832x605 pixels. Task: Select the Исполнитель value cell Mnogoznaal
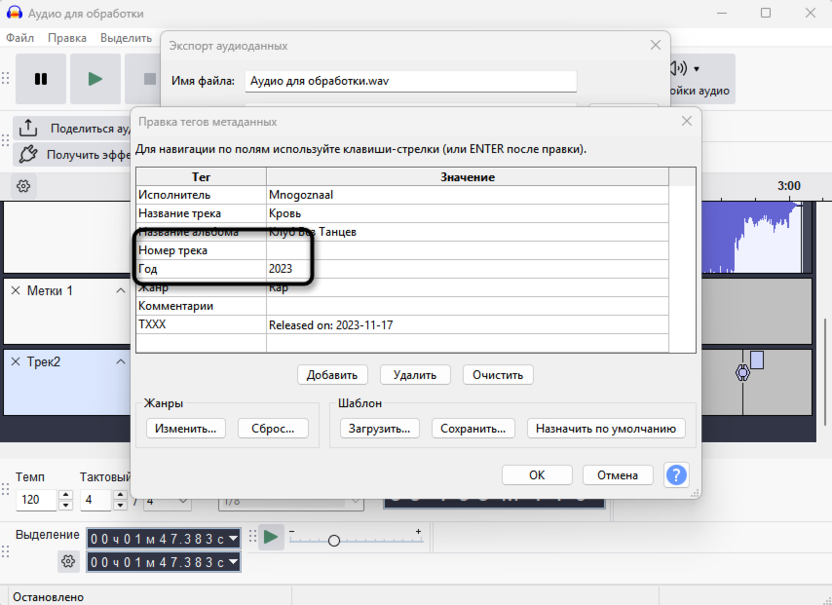point(467,195)
